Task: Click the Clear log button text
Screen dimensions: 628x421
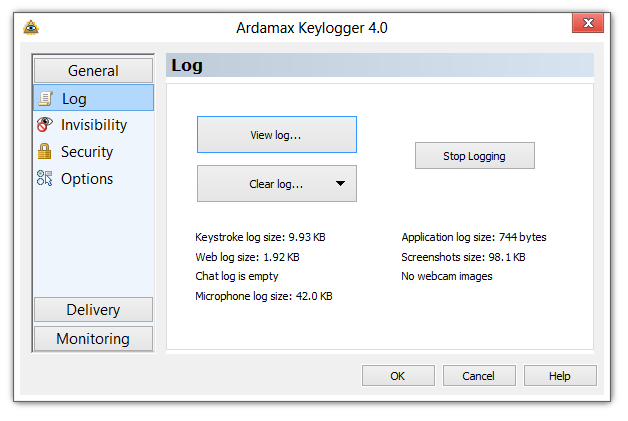Action: [x=276, y=184]
